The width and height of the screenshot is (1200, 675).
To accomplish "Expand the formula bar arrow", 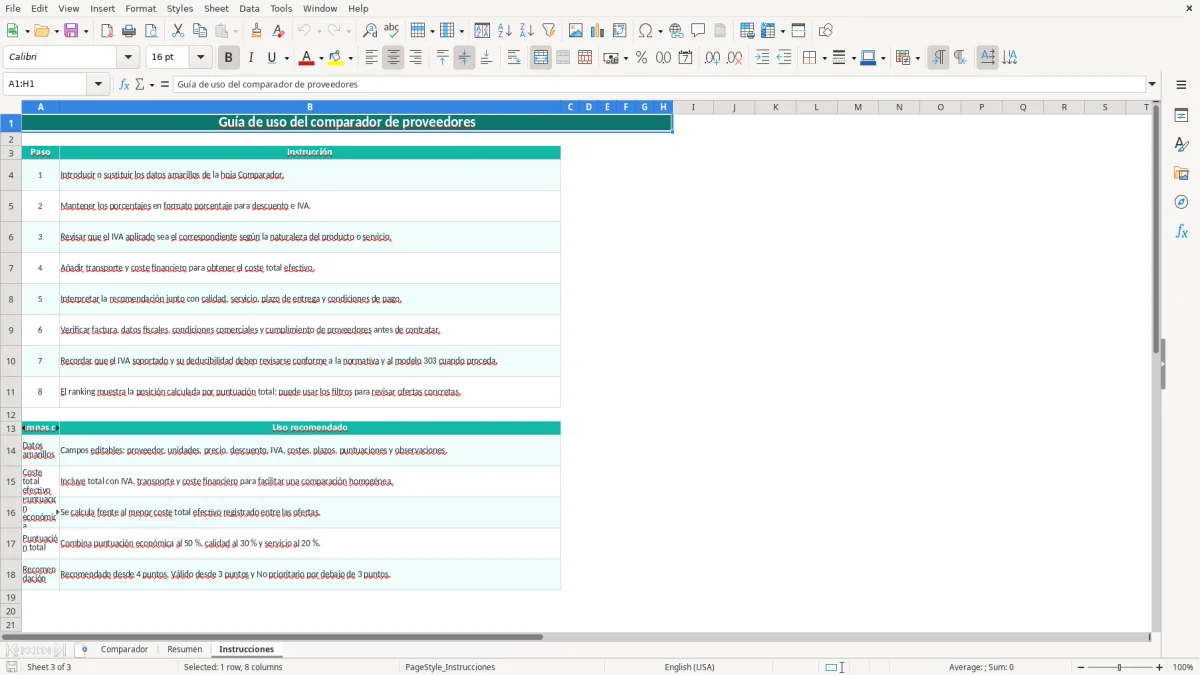I will coord(1152,84).
